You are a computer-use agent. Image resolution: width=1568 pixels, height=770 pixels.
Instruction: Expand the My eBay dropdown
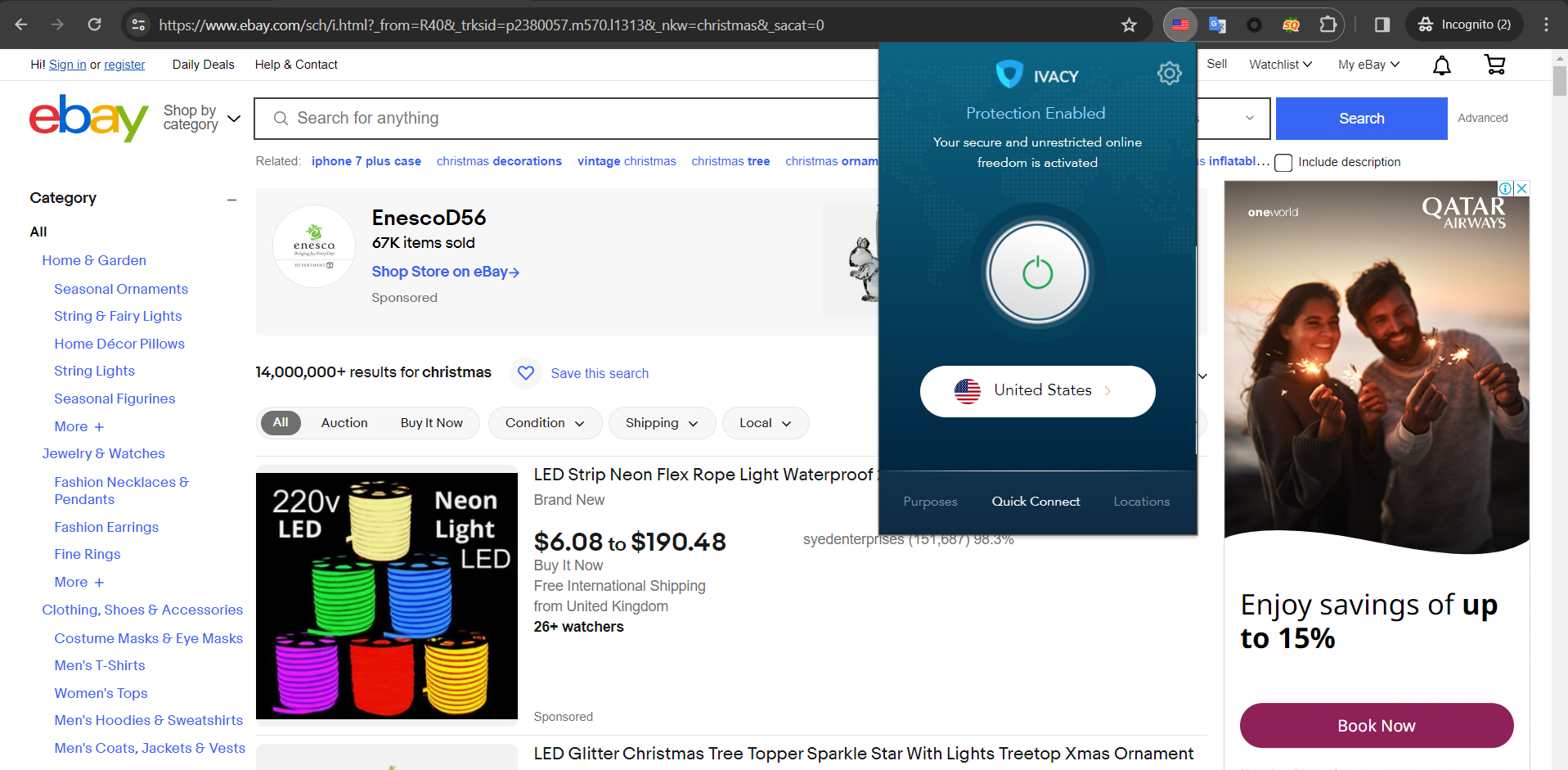click(1368, 64)
